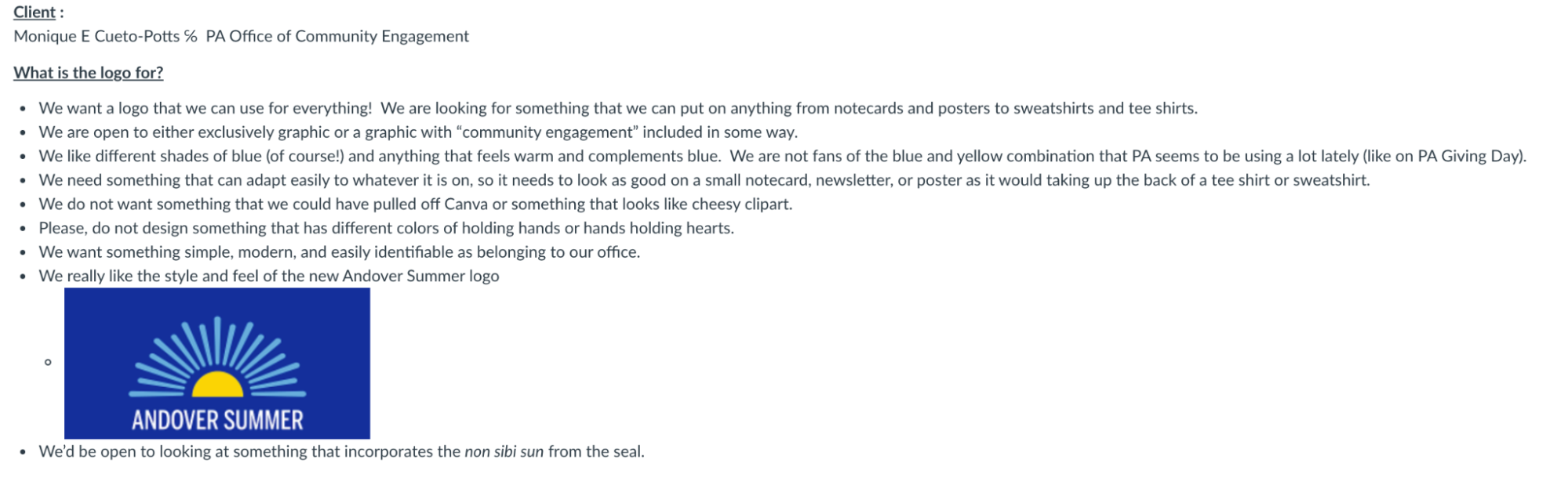Image resolution: width=1568 pixels, height=478 pixels.
Task: Click the "What is the logo for?" heading
Action: click(x=88, y=73)
